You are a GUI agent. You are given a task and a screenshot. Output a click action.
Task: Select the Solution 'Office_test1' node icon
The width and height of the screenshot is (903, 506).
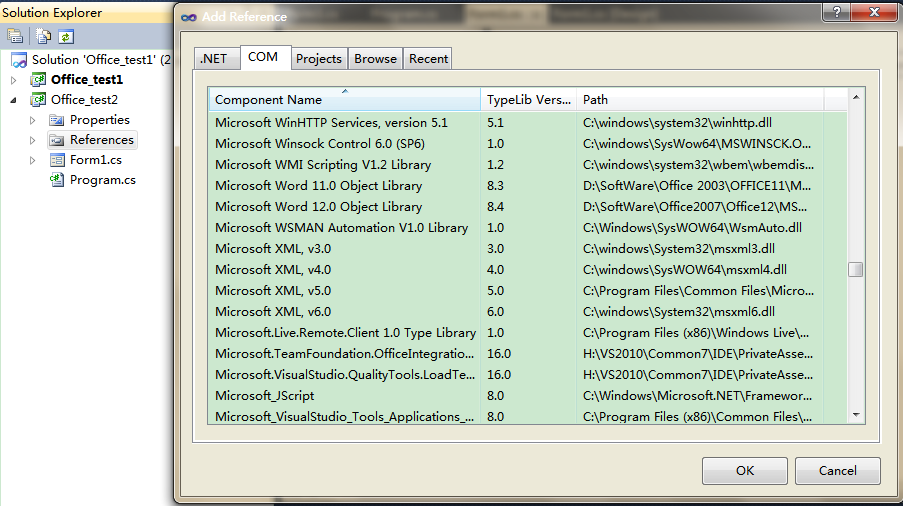19,60
